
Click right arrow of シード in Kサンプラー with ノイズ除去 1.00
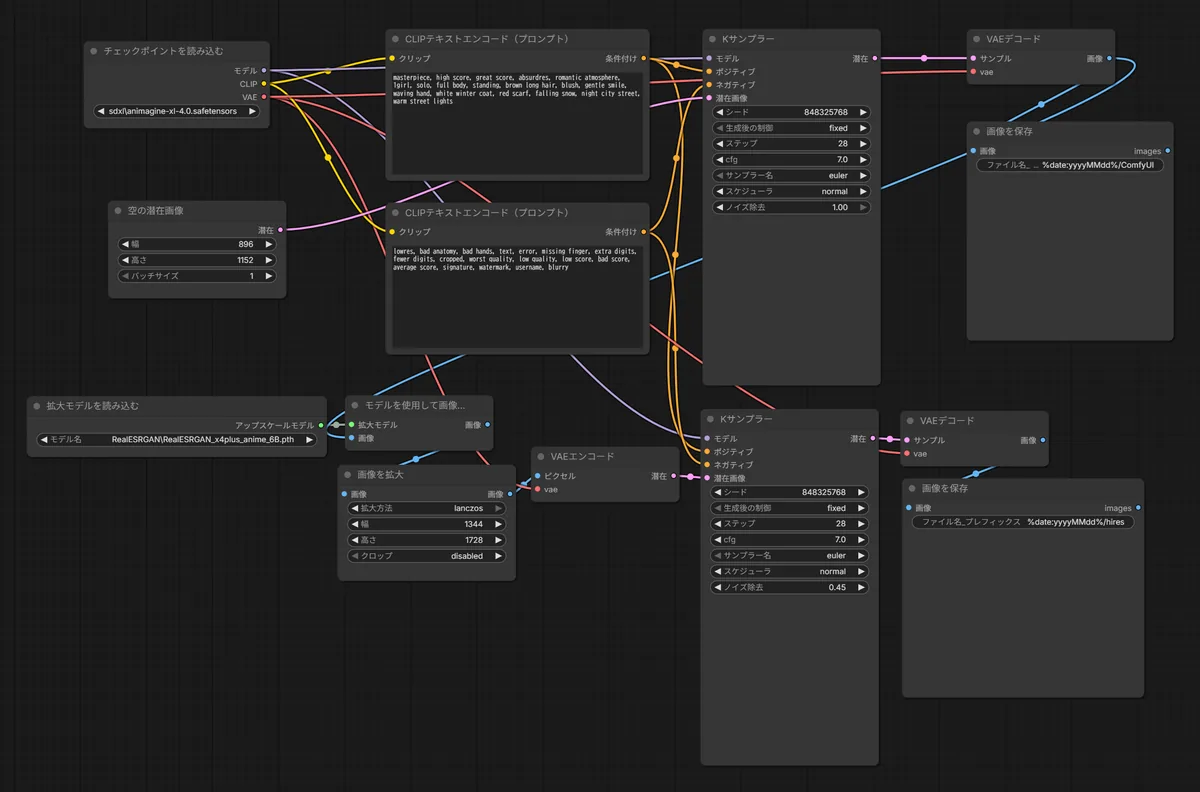(x=863, y=112)
